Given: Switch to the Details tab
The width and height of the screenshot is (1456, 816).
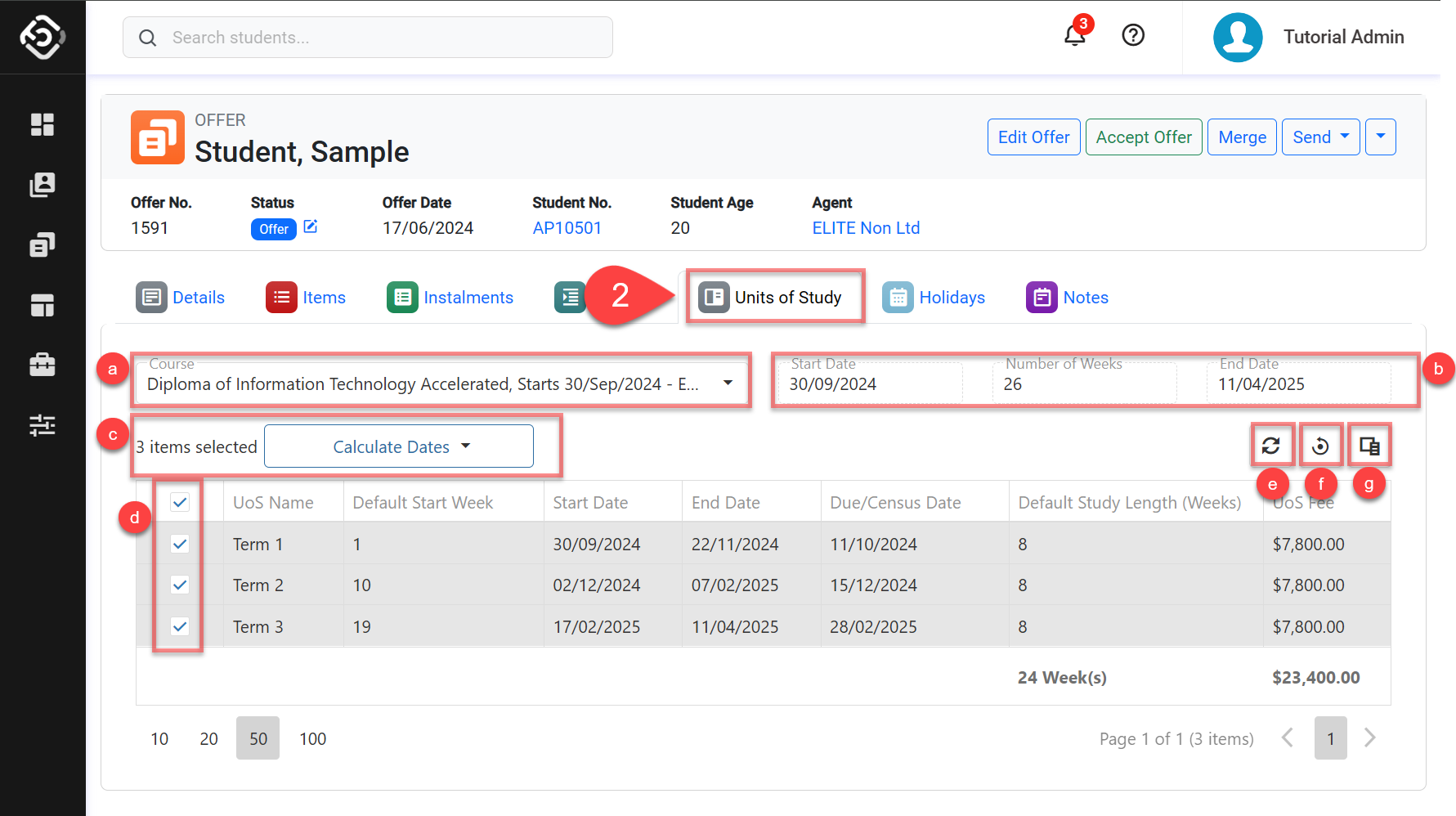Looking at the screenshot, I should pyautogui.click(x=181, y=298).
